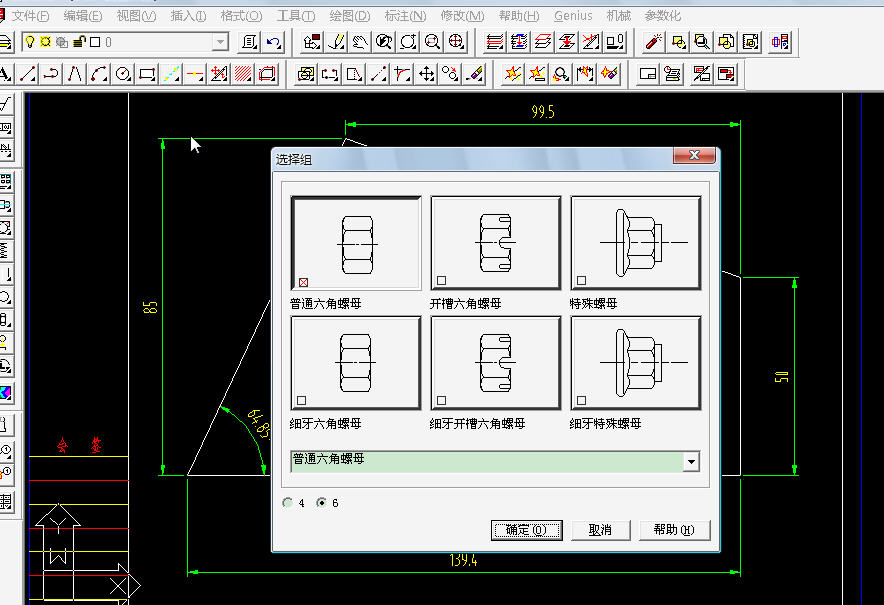Click the zoom window magnifier icon
Viewport: 884px width, 605px height.
432,42
